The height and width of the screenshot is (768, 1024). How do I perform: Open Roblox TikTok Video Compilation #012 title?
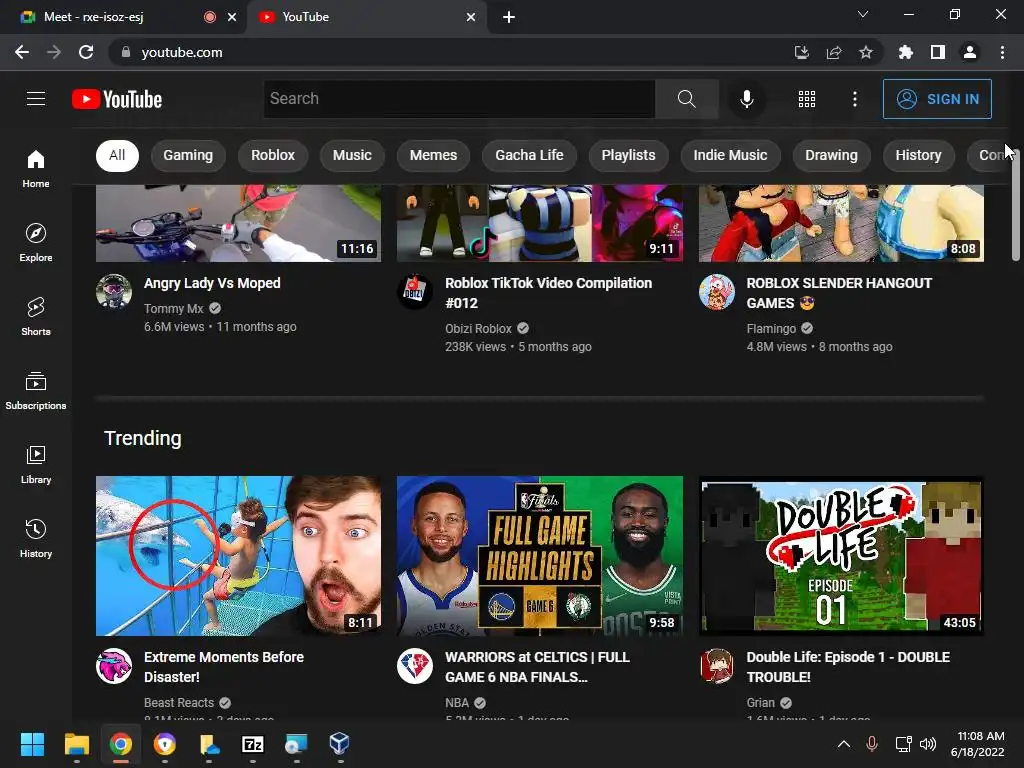(549, 293)
